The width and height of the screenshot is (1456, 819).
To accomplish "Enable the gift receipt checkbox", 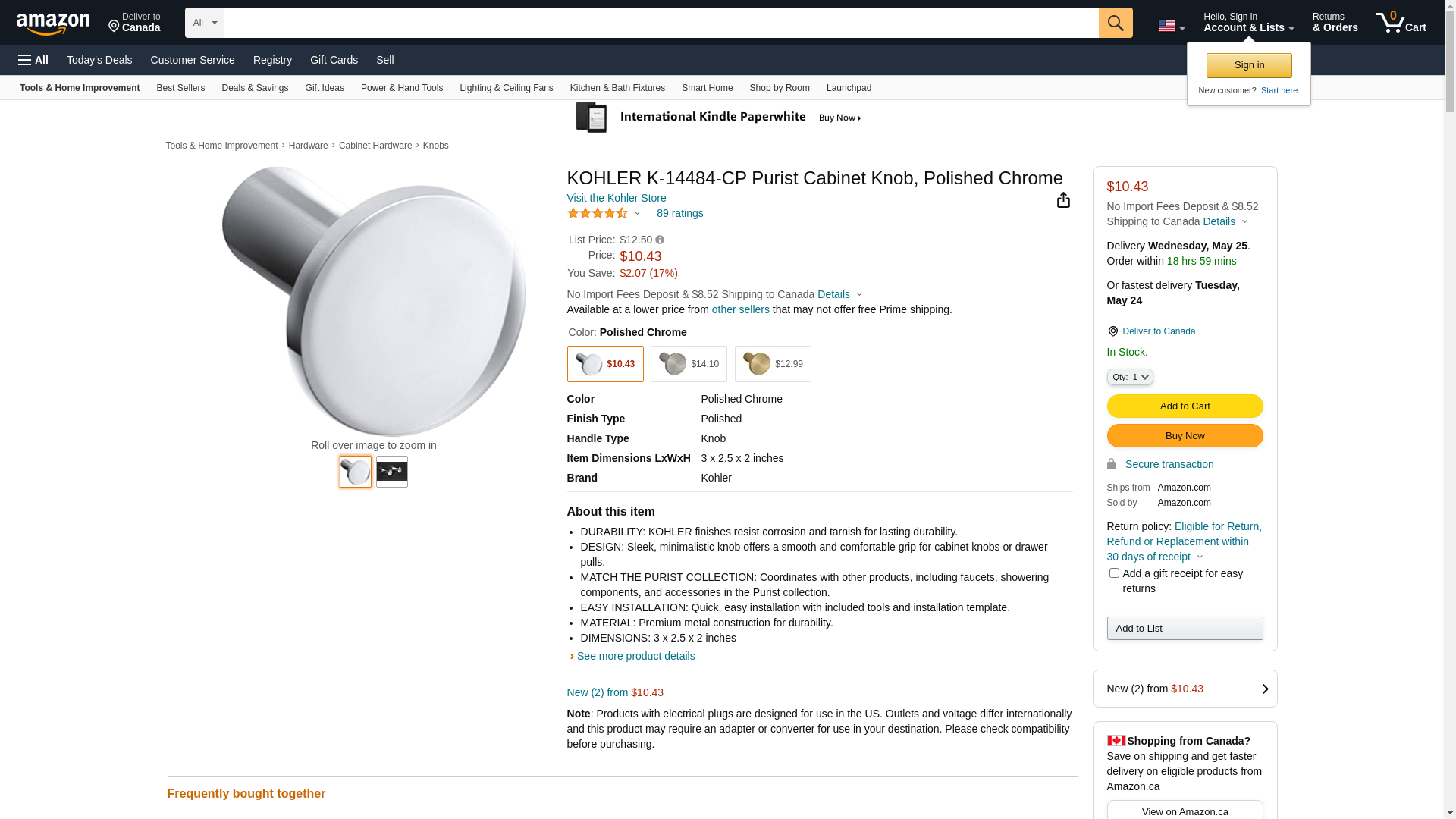I will point(1114,573).
